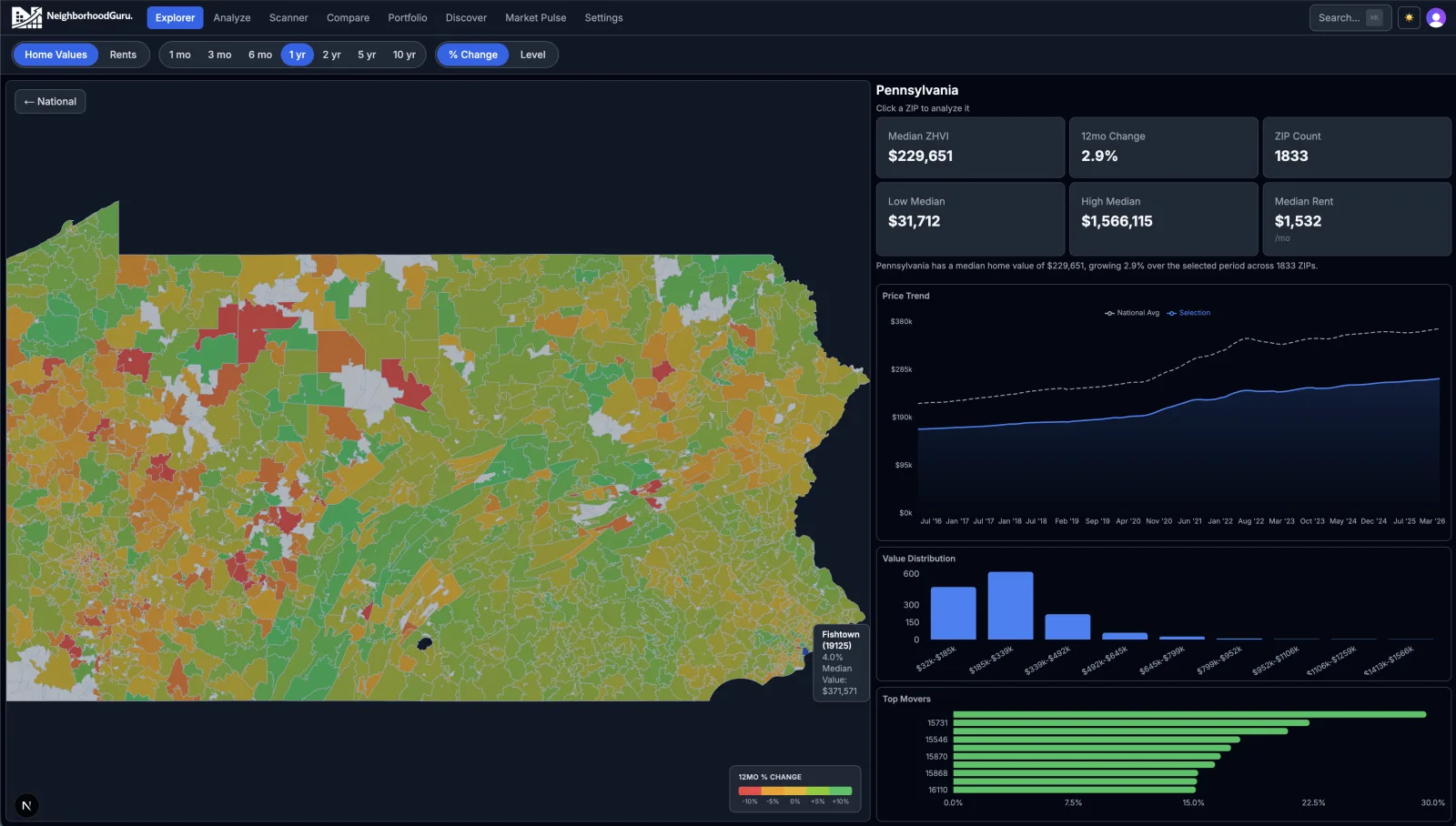The image size is (1456, 826).
Task: Switch to the Rents view
Action: [x=124, y=55]
